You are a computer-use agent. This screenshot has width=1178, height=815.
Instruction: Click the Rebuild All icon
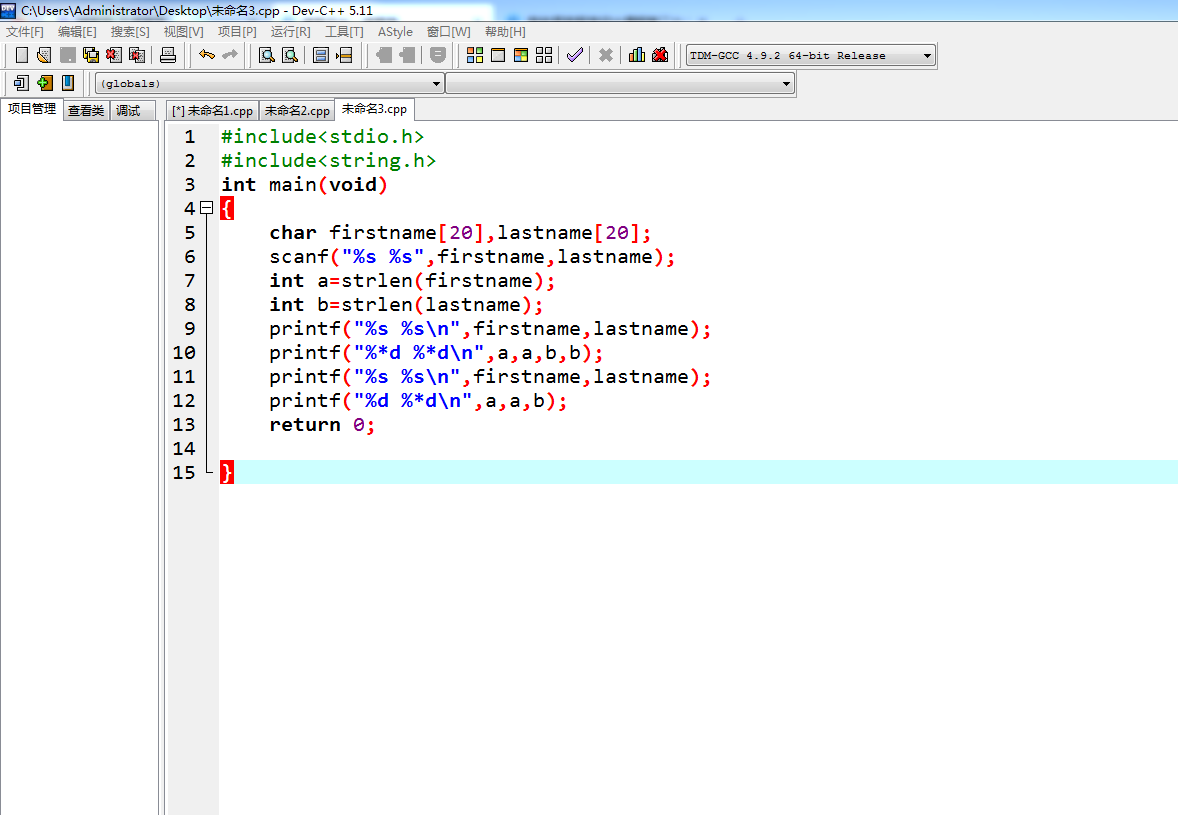[544, 55]
